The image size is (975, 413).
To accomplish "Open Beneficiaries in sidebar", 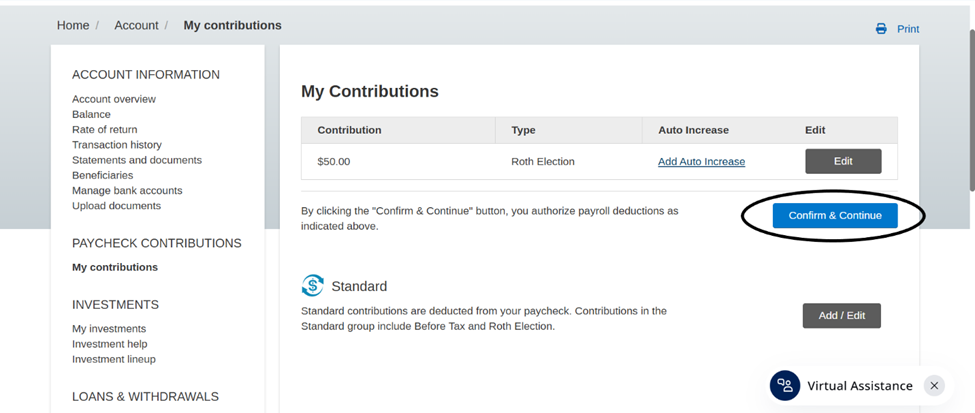I will (103, 175).
